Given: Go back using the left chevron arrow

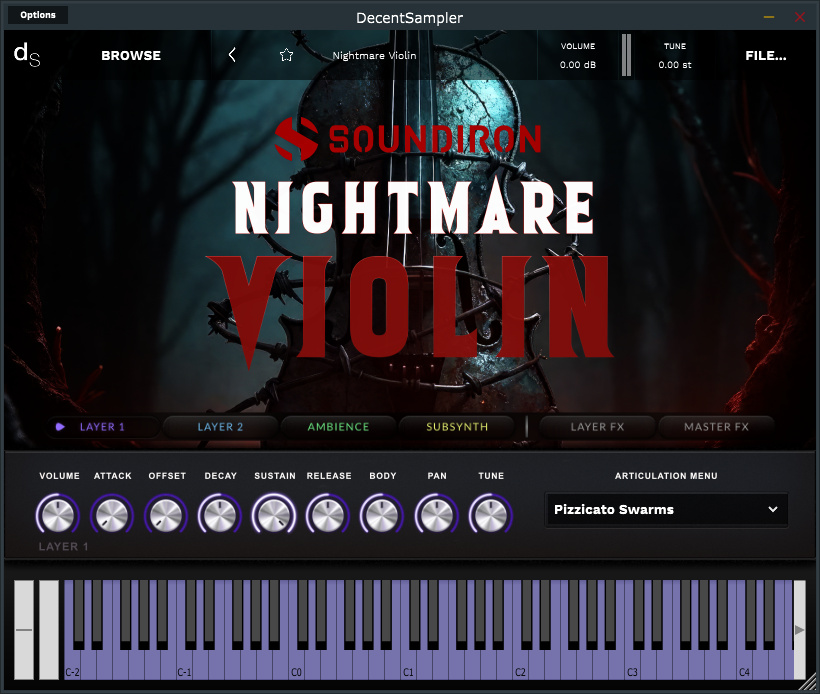Looking at the screenshot, I should pos(232,55).
